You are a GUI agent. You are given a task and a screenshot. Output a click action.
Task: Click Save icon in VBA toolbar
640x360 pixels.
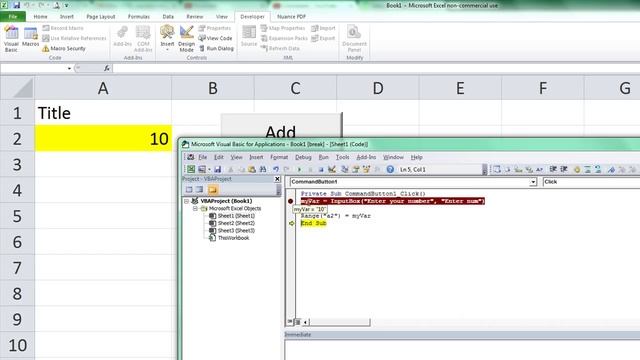point(218,169)
